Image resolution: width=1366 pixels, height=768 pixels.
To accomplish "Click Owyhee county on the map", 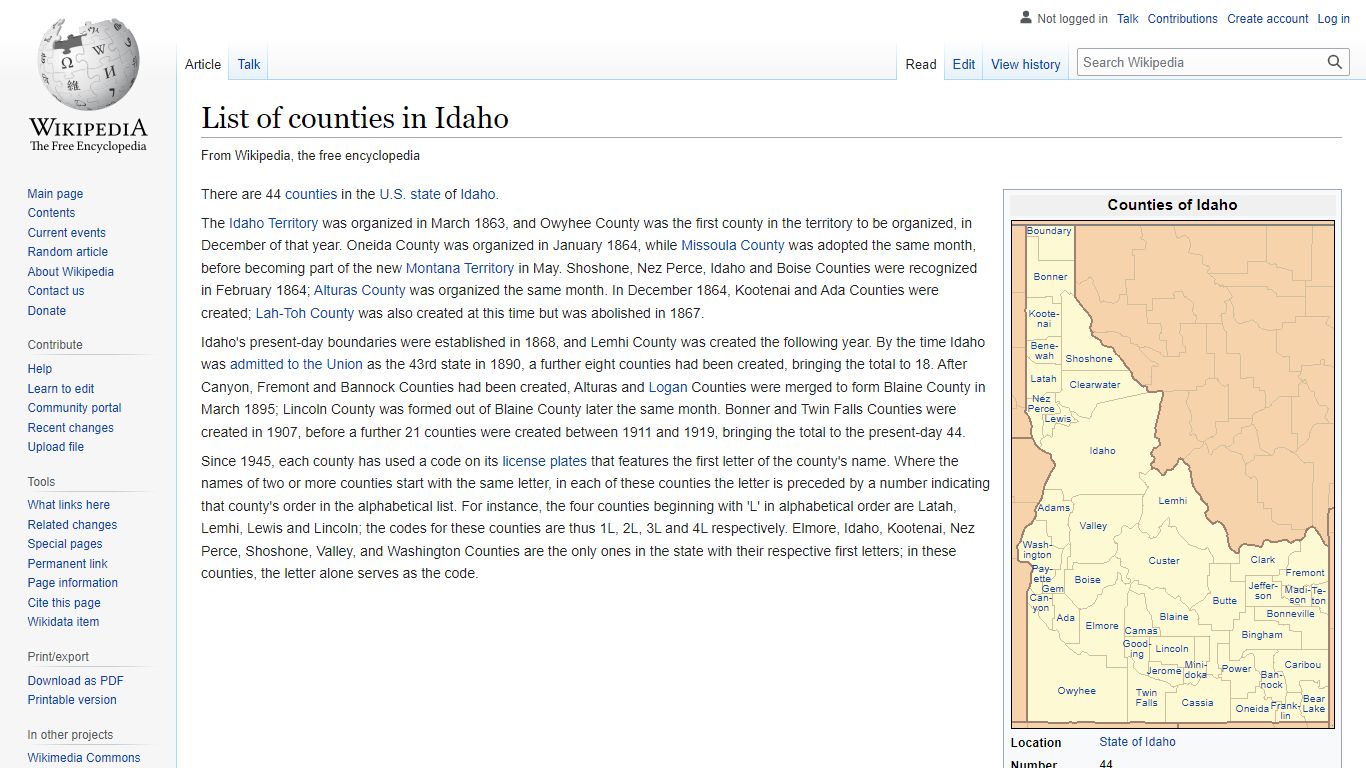I will (x=1077, y=691).
